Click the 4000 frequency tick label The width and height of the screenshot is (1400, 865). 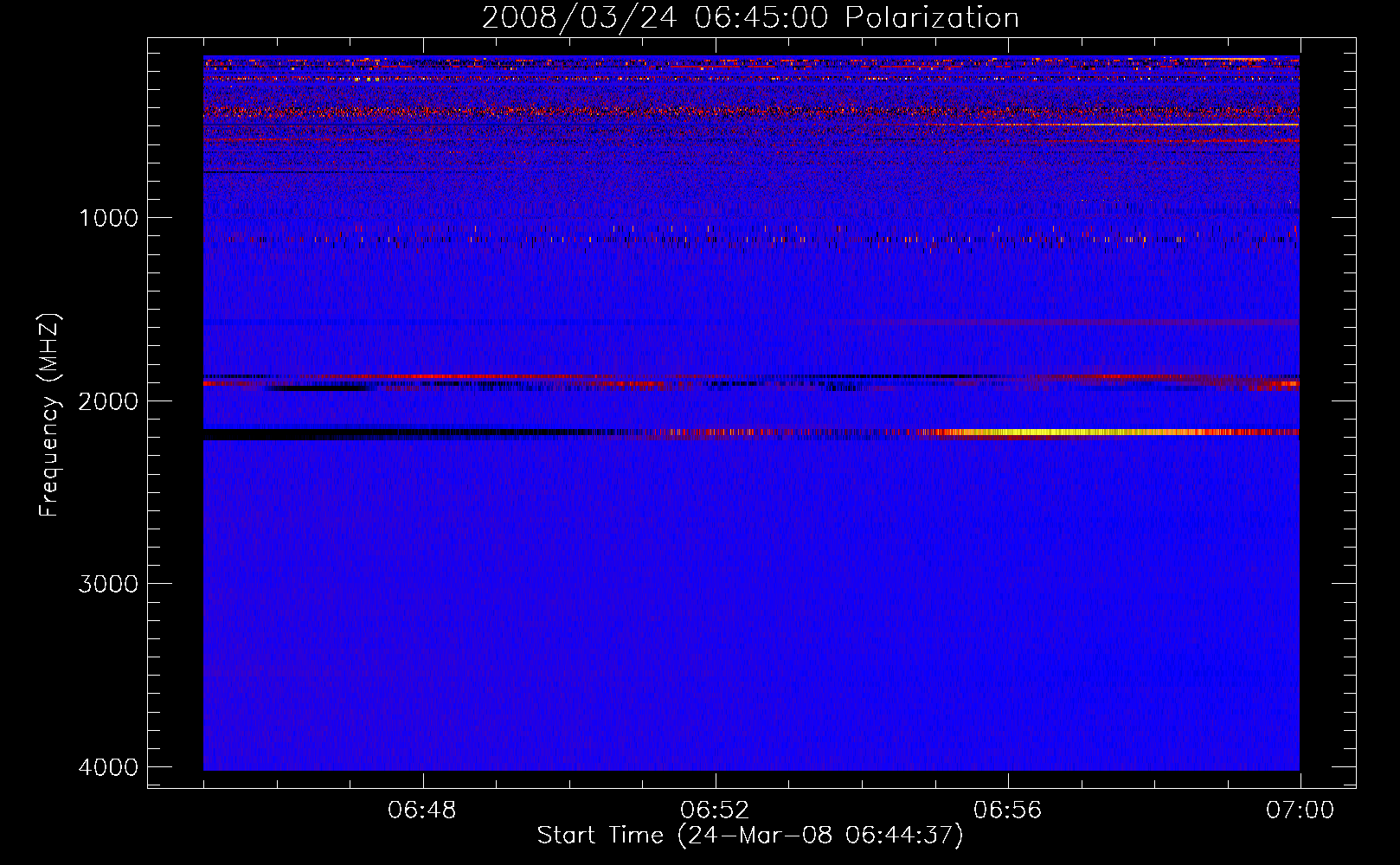pyautogui.click(x=108, y=767)
